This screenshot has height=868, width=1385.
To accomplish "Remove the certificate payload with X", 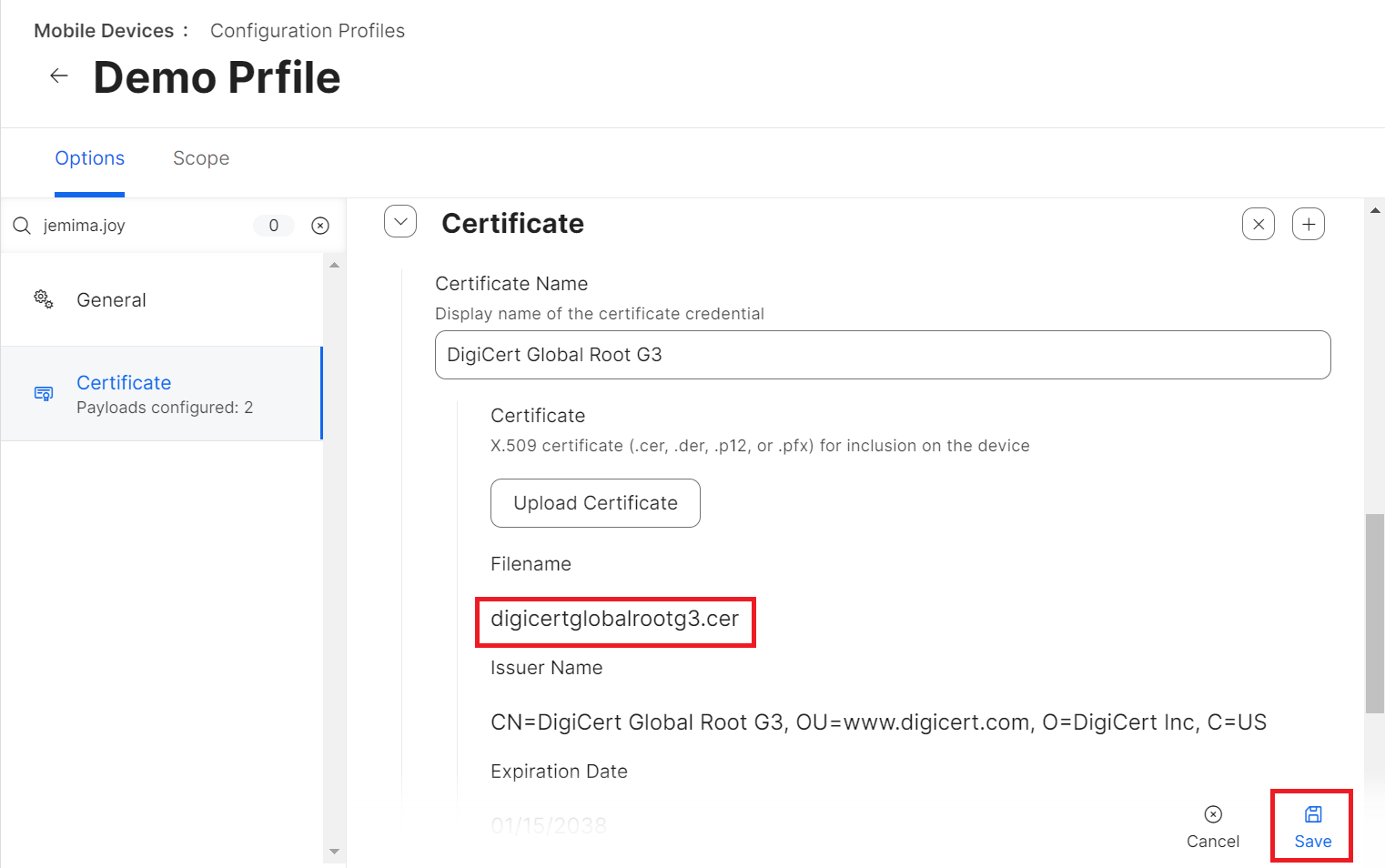I will (1259, 224).
